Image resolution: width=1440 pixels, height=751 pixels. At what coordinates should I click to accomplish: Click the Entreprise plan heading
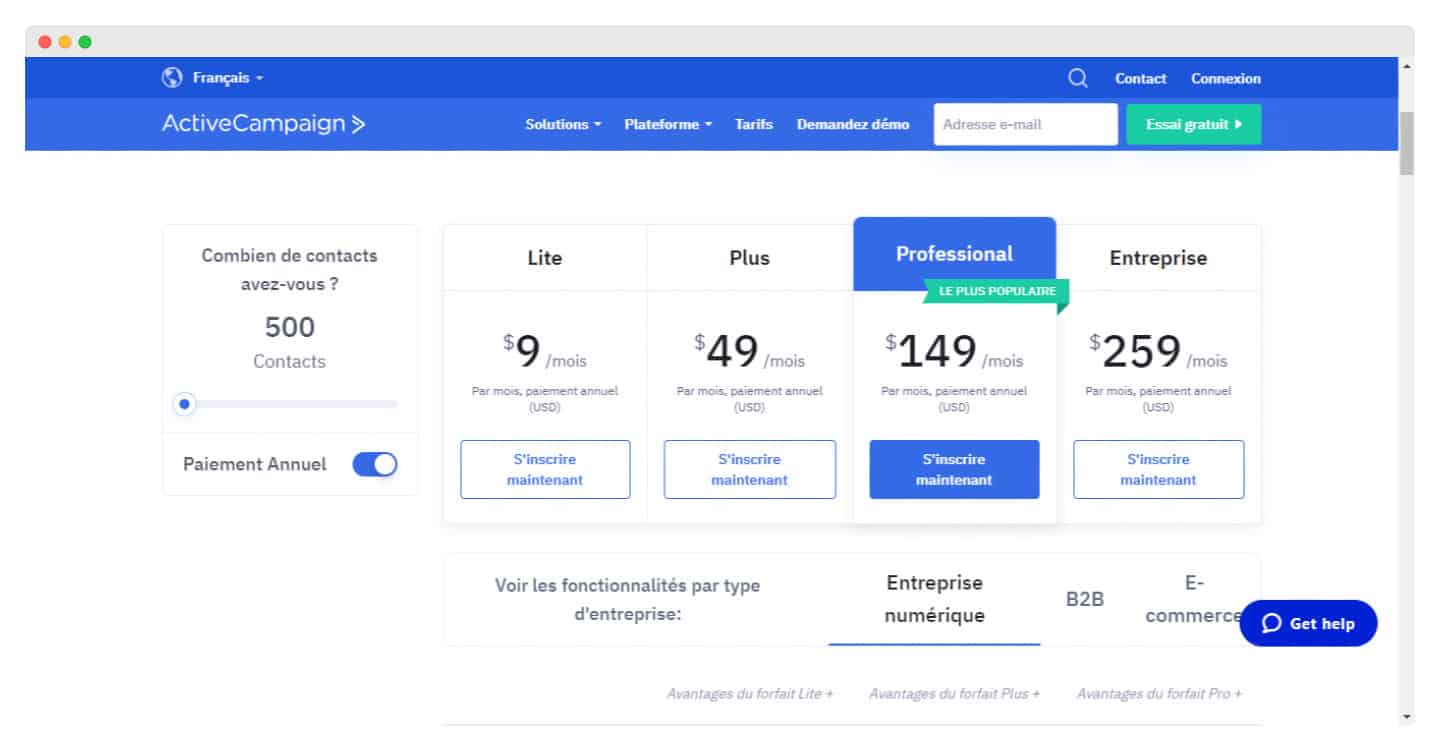1158,258
